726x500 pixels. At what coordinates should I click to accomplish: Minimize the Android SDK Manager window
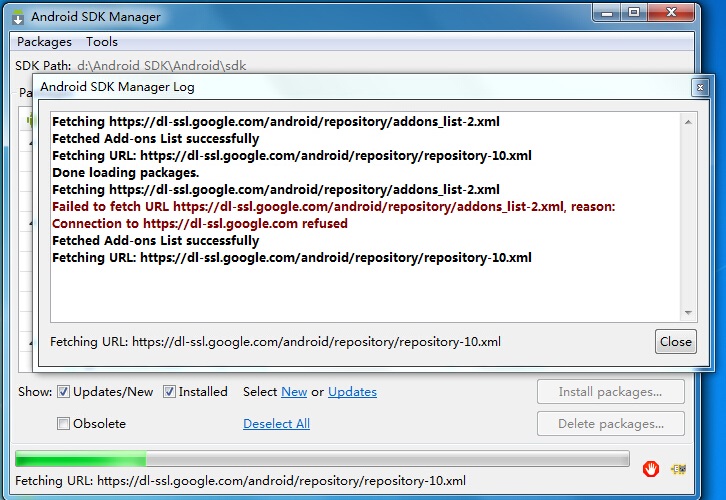(x=607, y=12)
